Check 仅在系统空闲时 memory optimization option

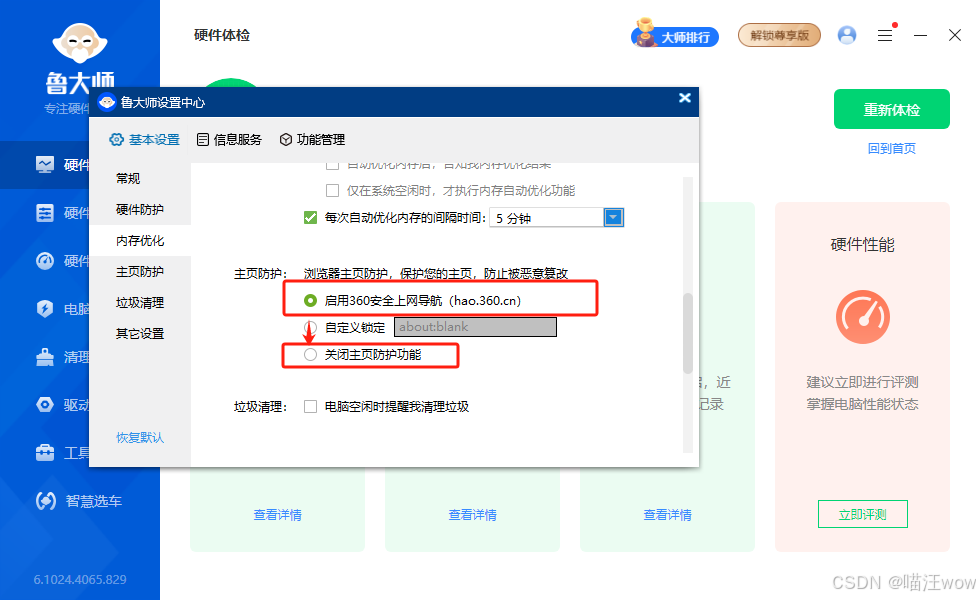pyautogui.click(x=332, y=191)
